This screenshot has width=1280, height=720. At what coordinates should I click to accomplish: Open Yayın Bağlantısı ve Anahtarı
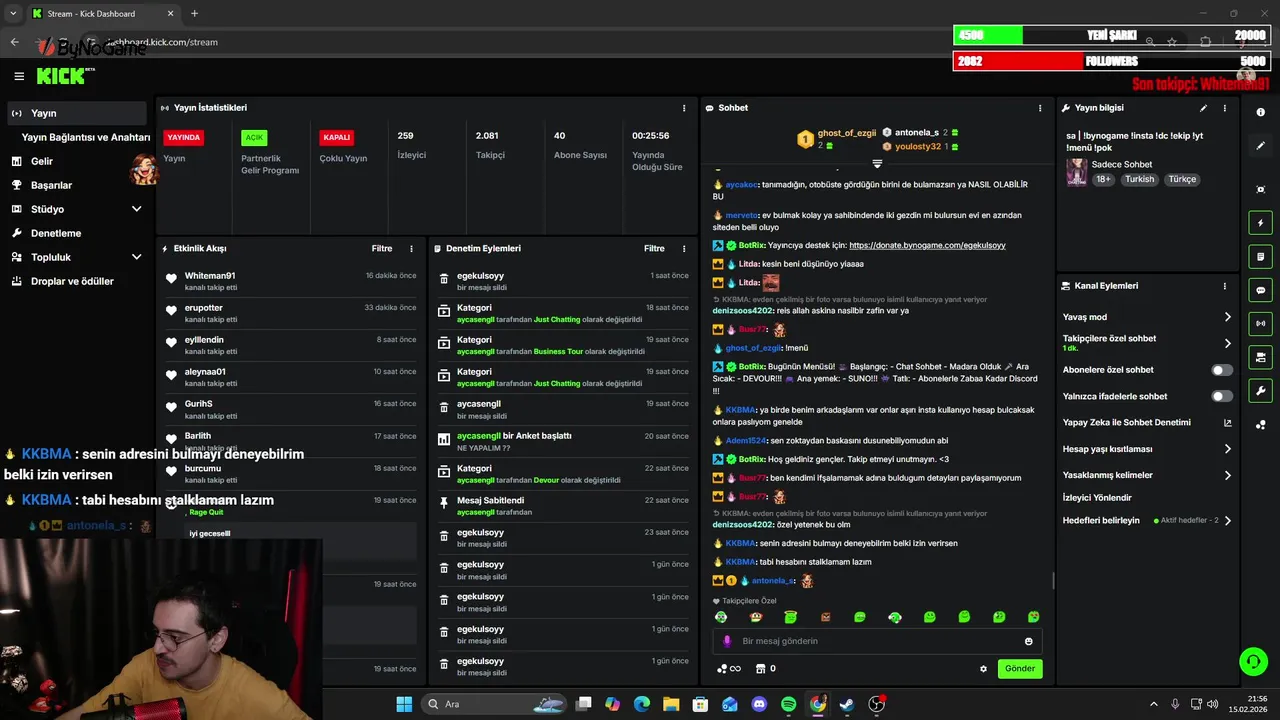[86, 137]
